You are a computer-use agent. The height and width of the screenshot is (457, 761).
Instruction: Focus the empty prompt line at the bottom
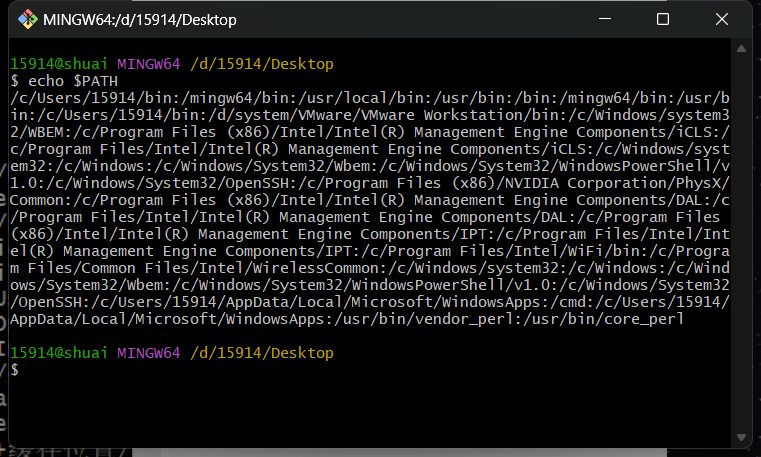tap(200, 370)
